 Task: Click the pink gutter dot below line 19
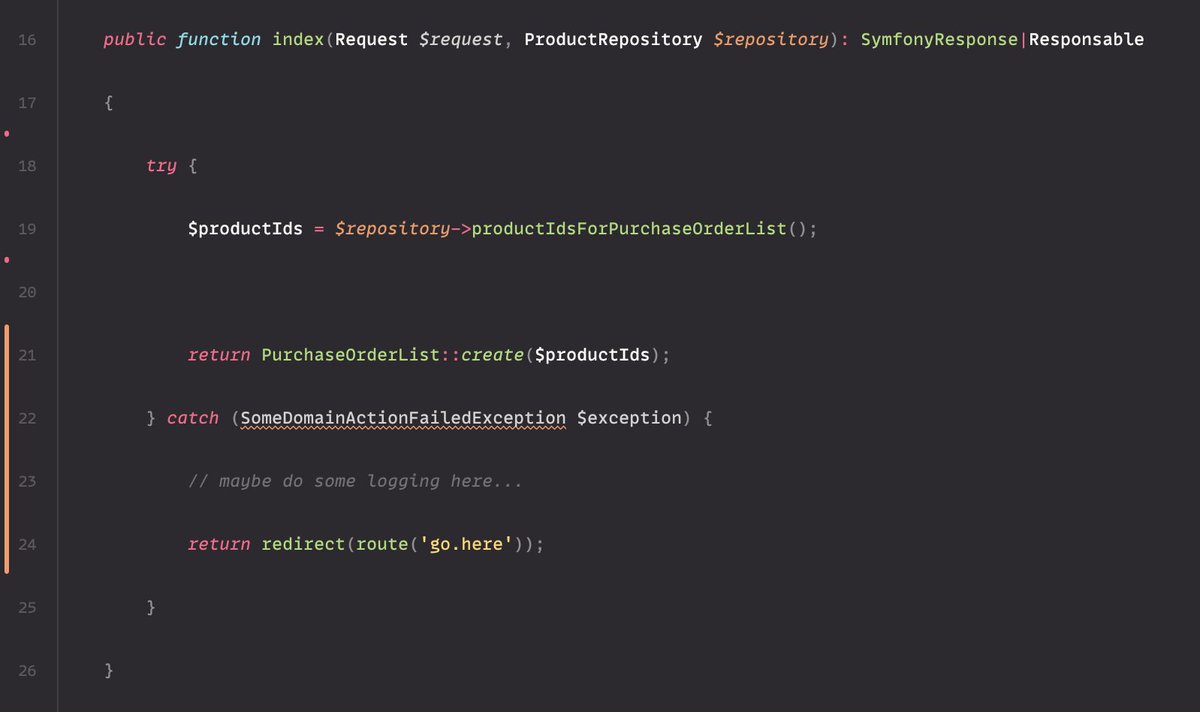tap(7, 260)
